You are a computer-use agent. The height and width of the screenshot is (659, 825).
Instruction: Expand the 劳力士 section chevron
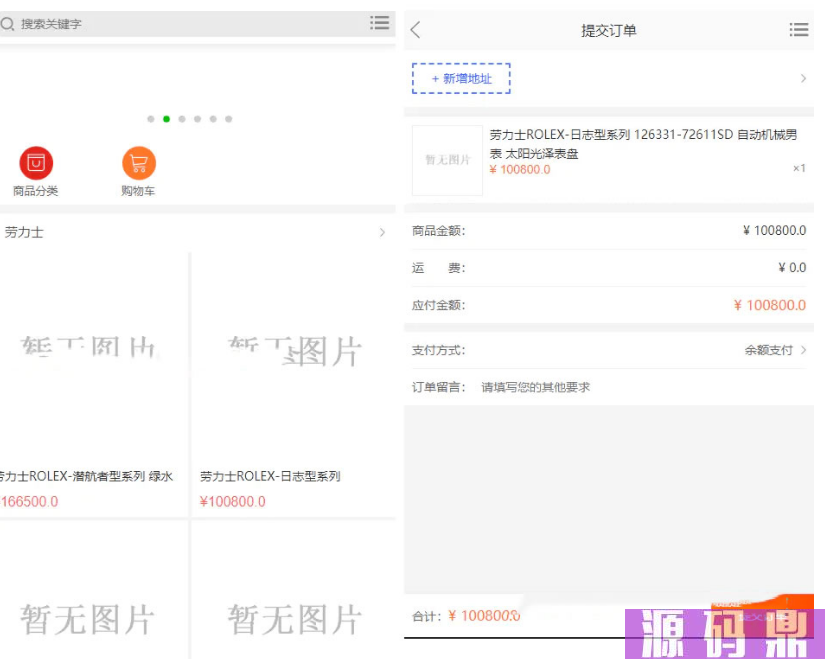click(x=383, y=232)
